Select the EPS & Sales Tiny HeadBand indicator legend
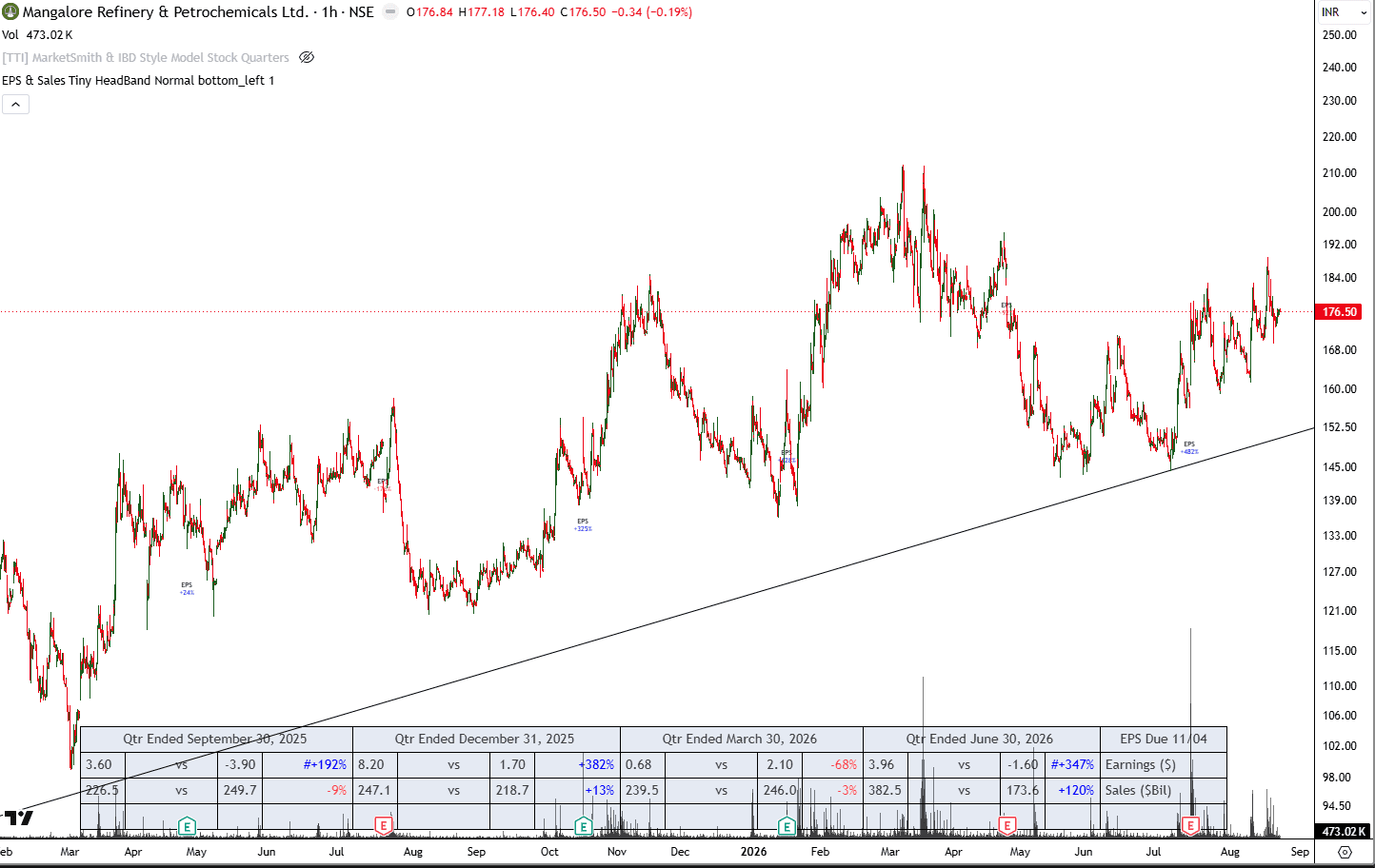Screen dimensions: 1375x868 pos(138,81)
